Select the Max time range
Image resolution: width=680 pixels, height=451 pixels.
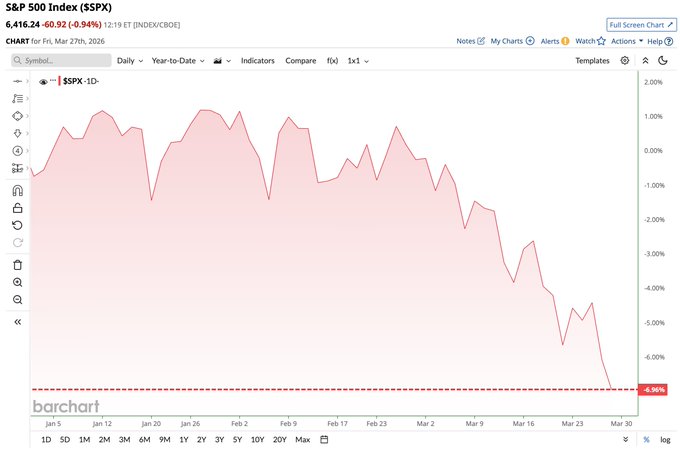(x=303, y=440)
